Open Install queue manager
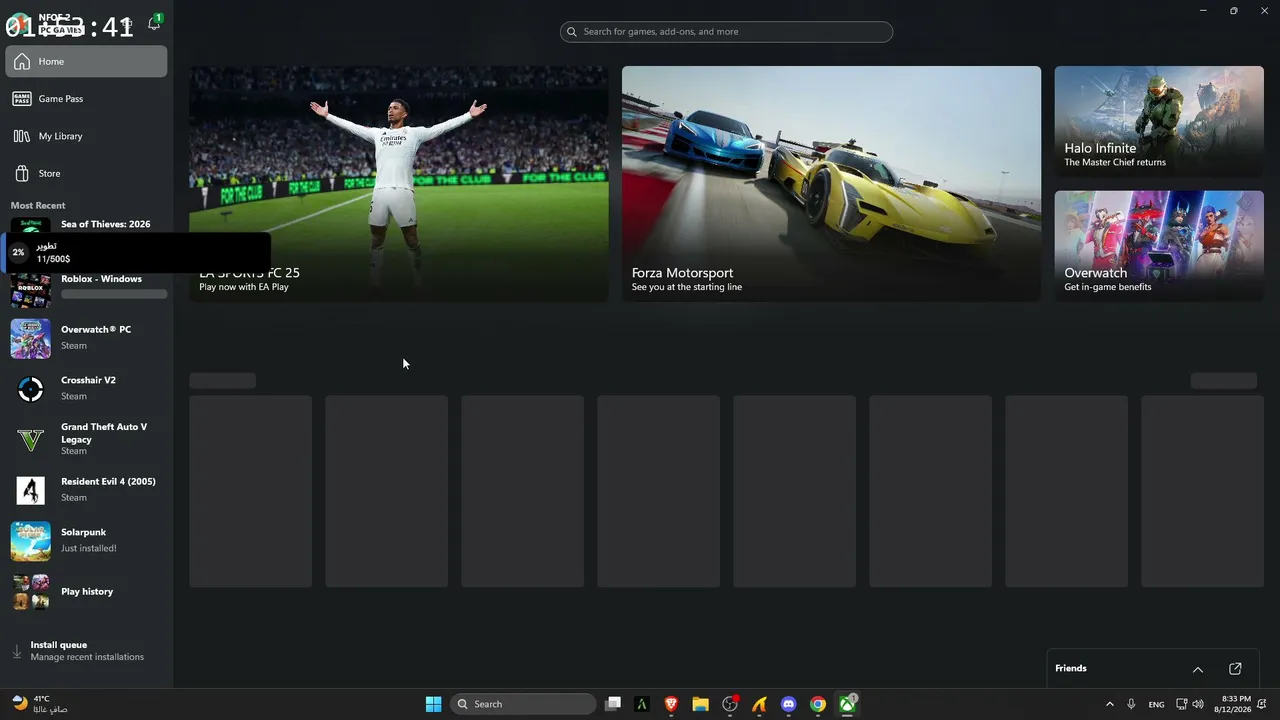This screenshot has width=1280, height=720. [86, 651]
